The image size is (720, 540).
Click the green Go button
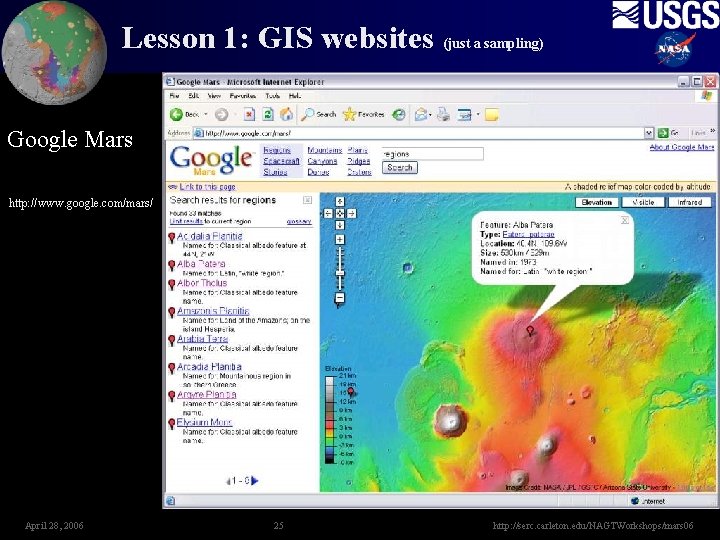point(668,133)
